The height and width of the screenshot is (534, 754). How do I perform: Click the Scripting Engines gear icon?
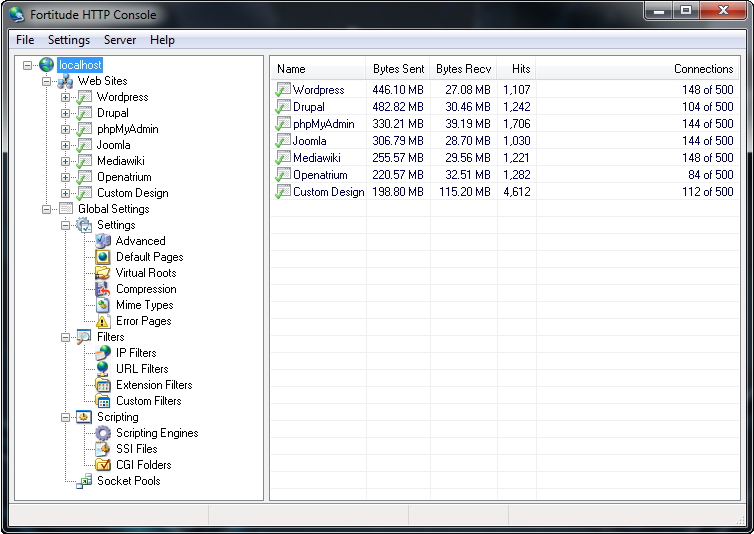coord(103,433)
